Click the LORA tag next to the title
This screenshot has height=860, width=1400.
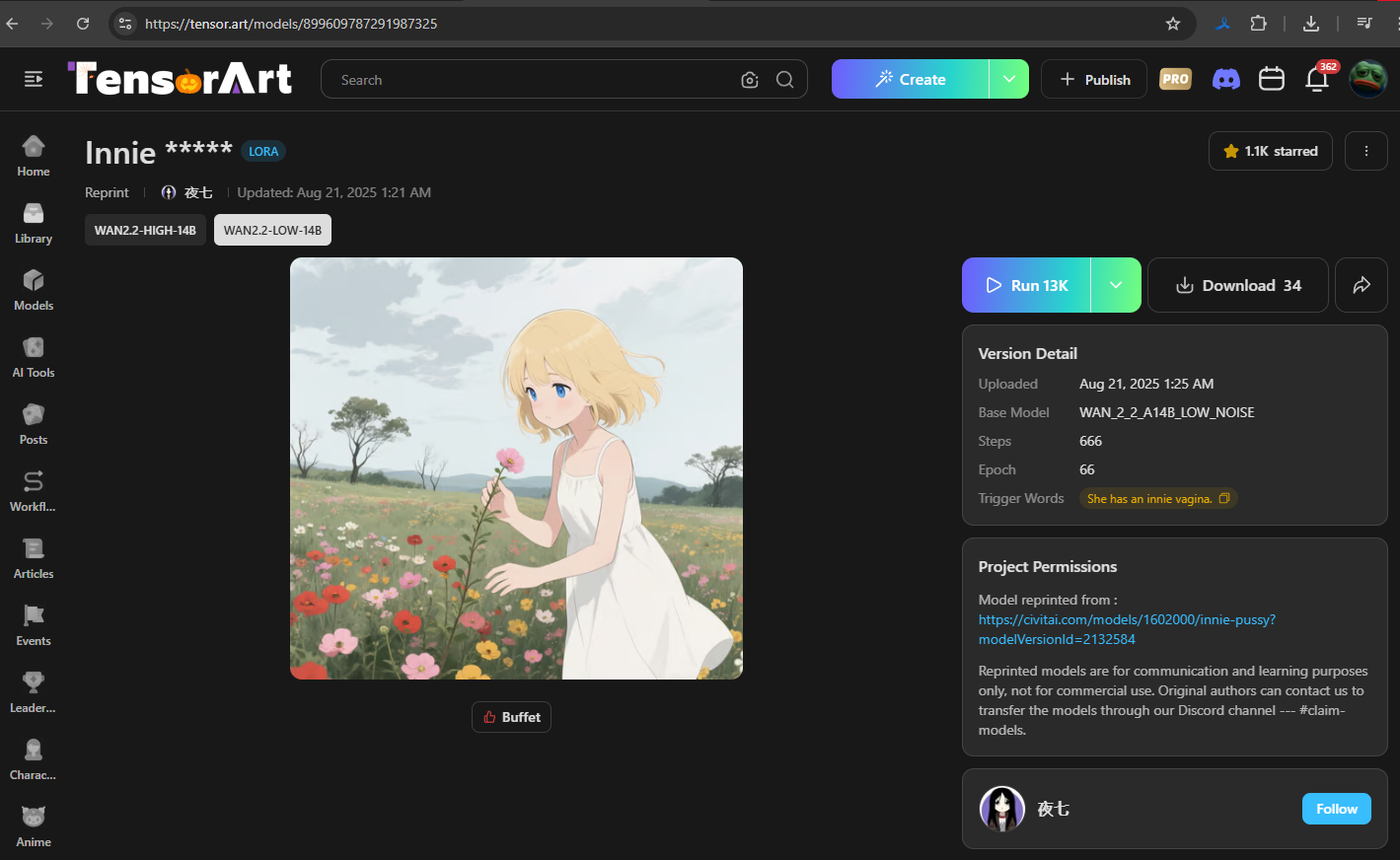coord(263,151)
